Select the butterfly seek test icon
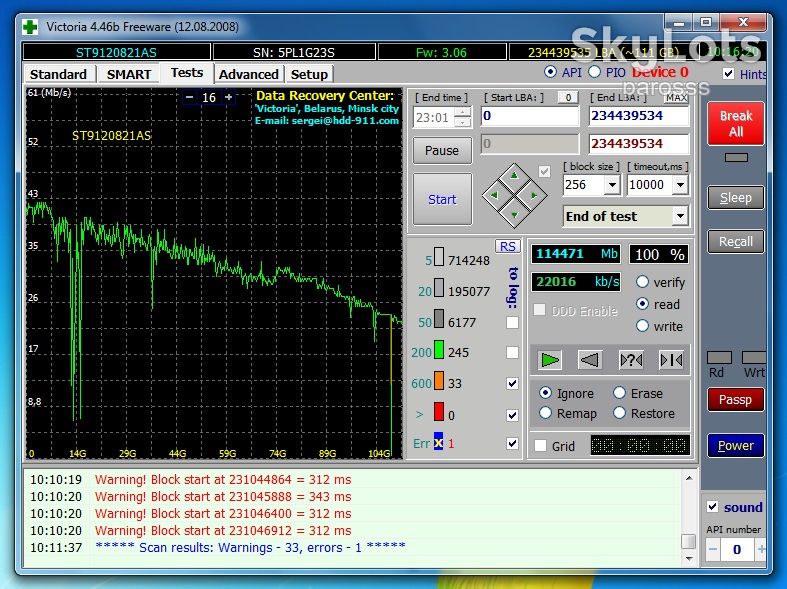 coord(671,360)
